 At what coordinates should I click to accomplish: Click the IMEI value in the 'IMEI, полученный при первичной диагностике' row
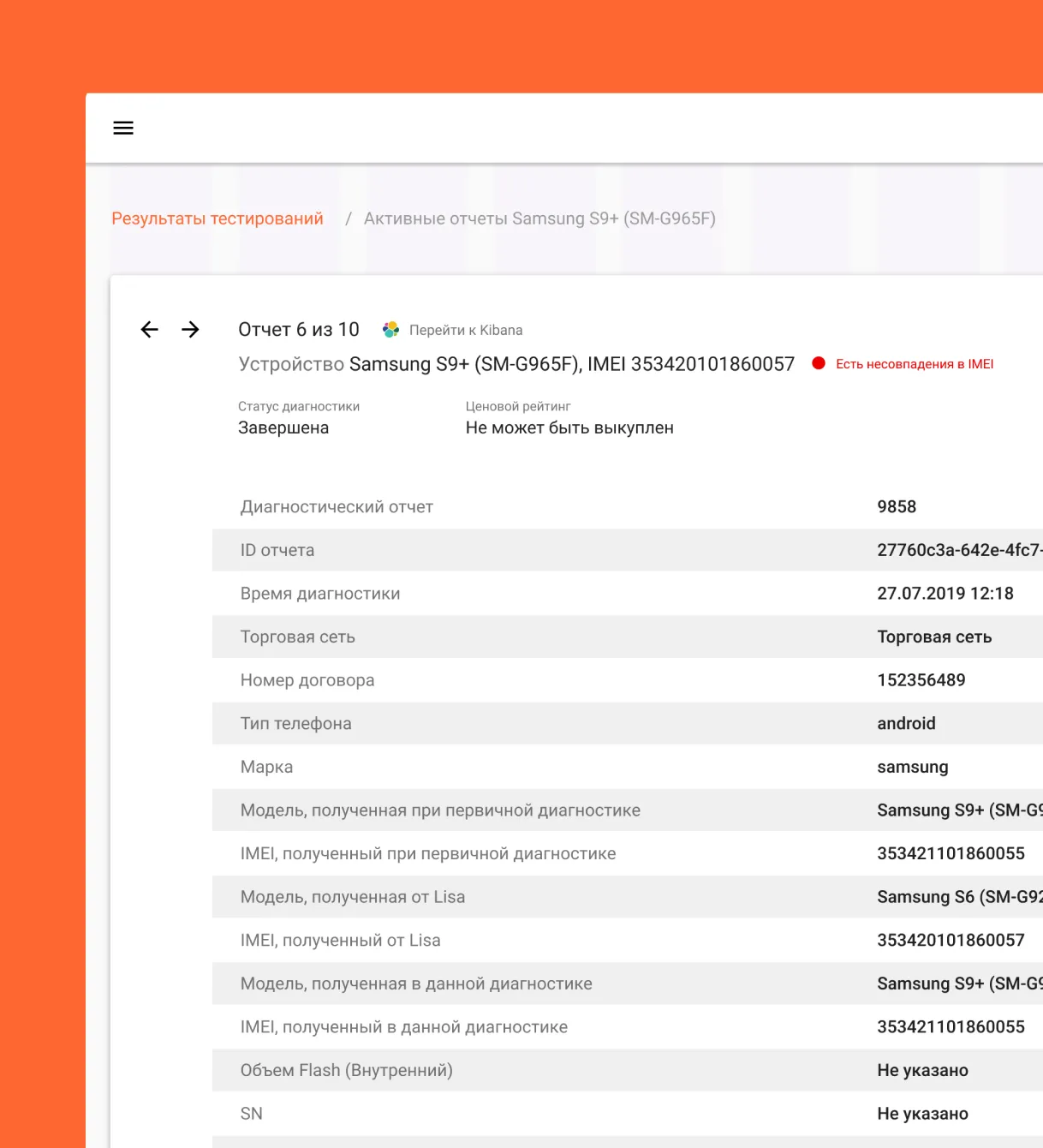point(951,853)
